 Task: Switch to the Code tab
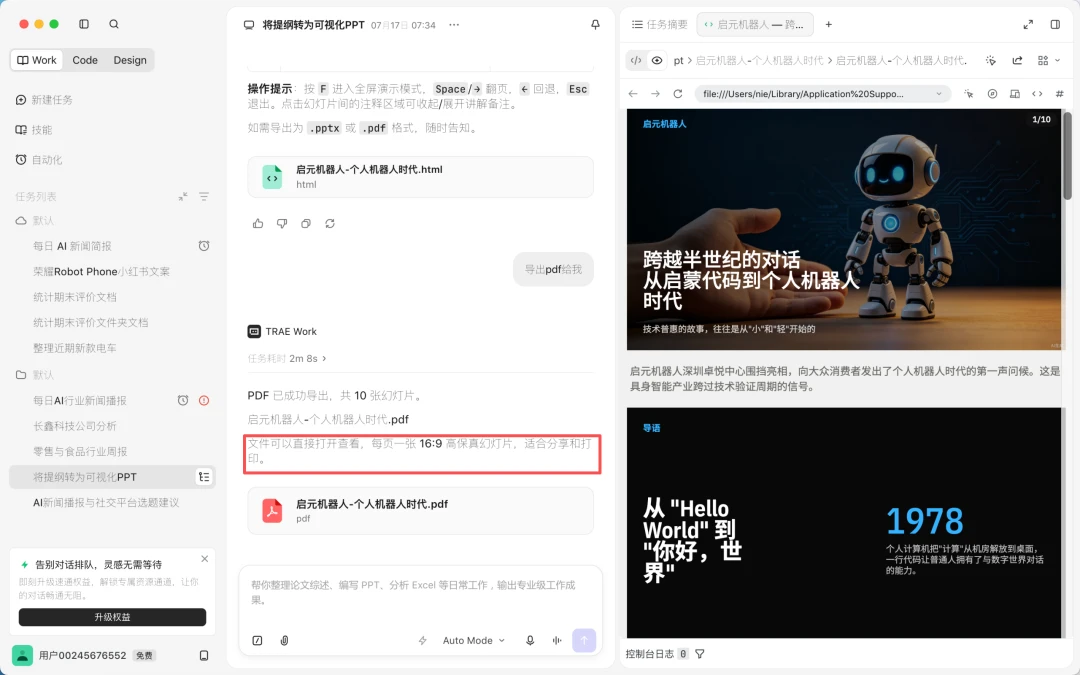85,60
